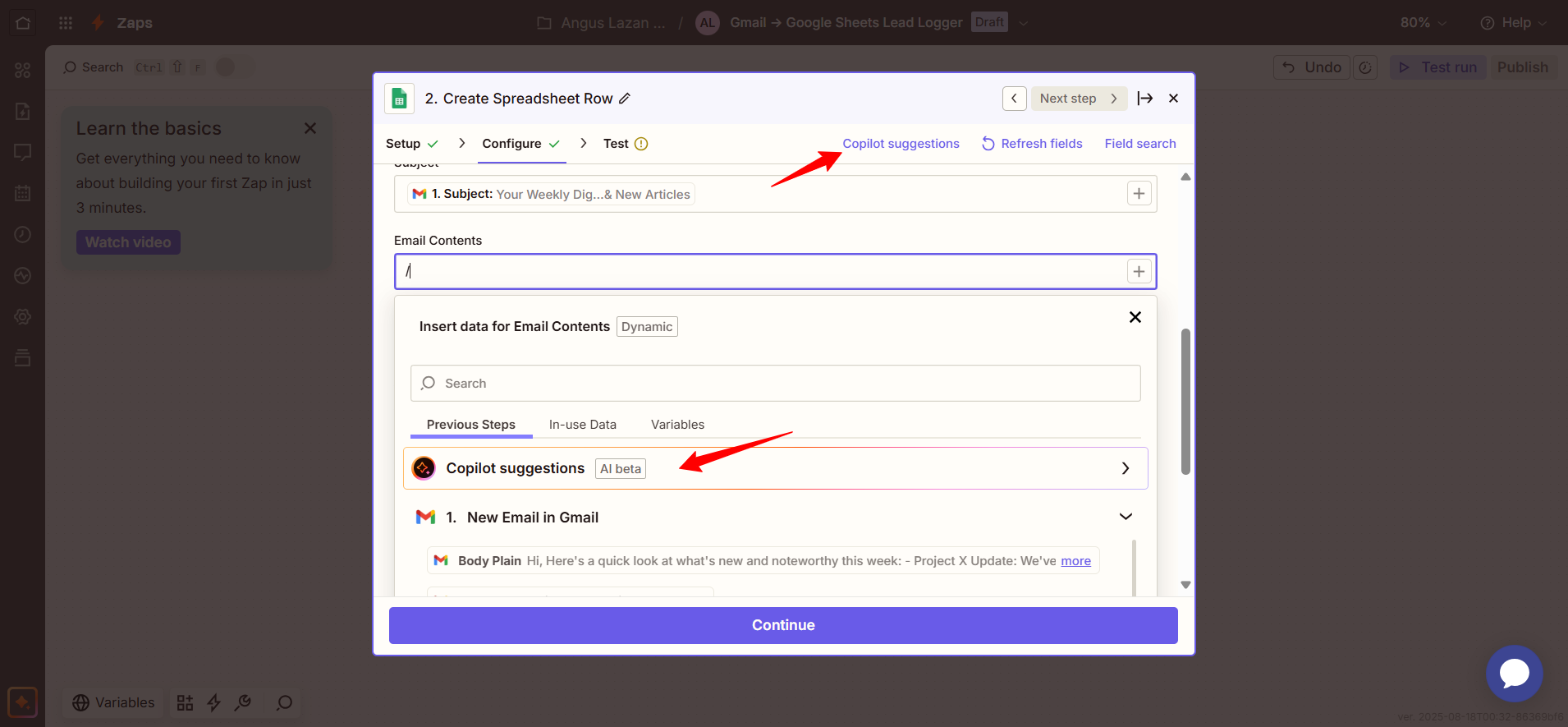The height and width of the screenshot is (727, 1568).
Task: Open the apps grid menu
Action: tap(66, 23)
